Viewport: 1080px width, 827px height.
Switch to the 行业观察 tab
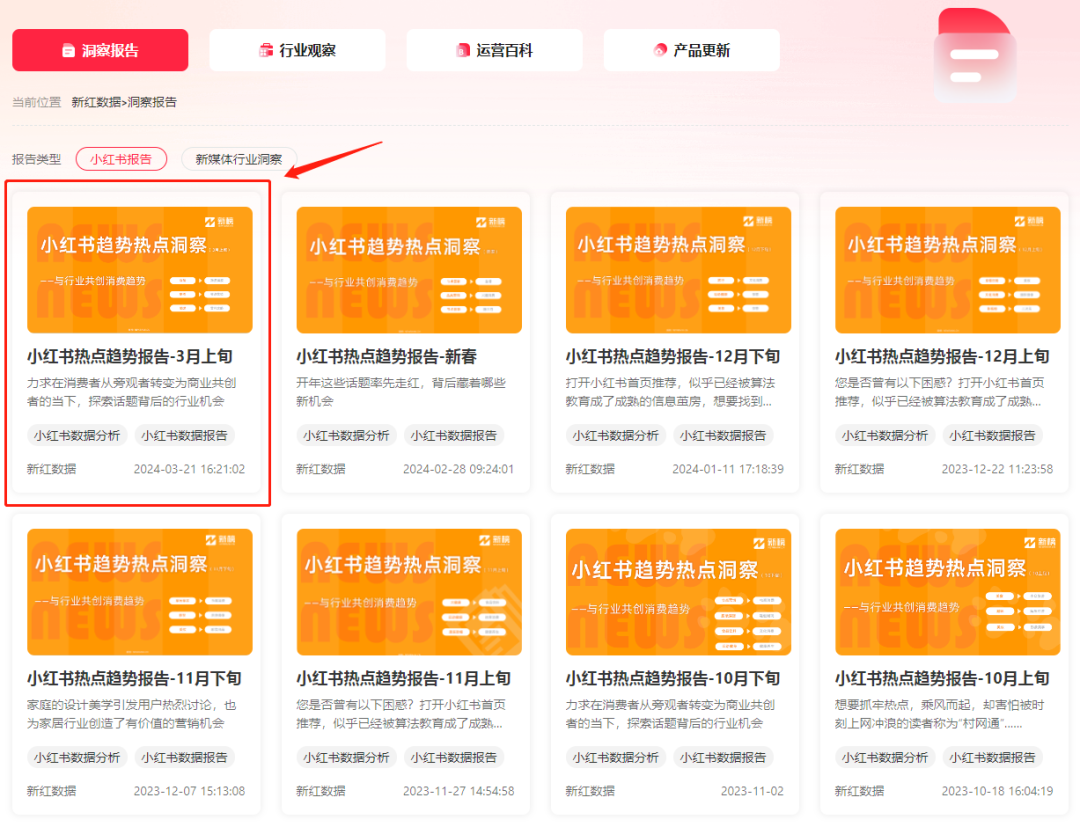[297, 50]
